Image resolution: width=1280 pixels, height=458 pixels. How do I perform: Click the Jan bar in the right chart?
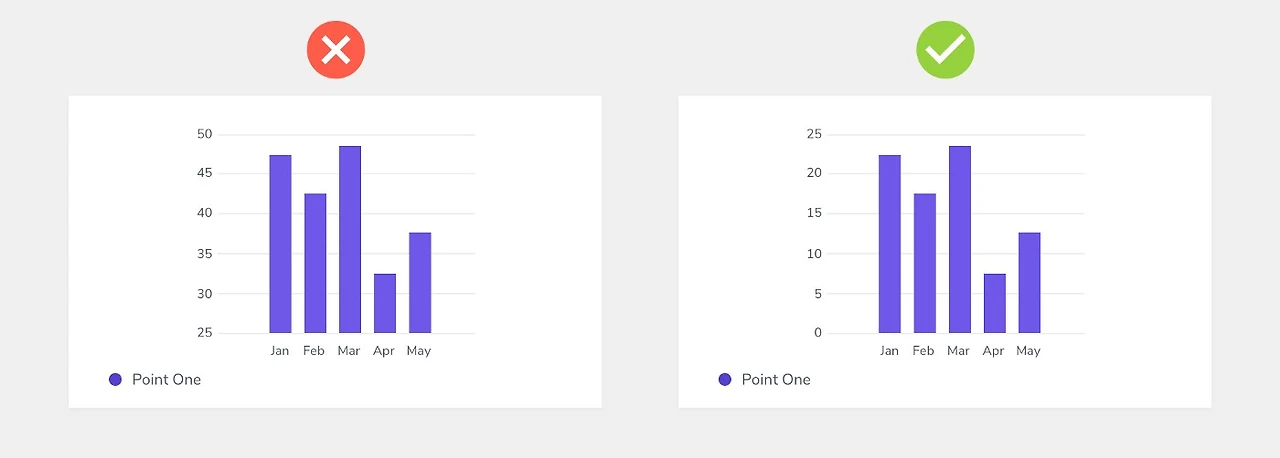[890, 244]
